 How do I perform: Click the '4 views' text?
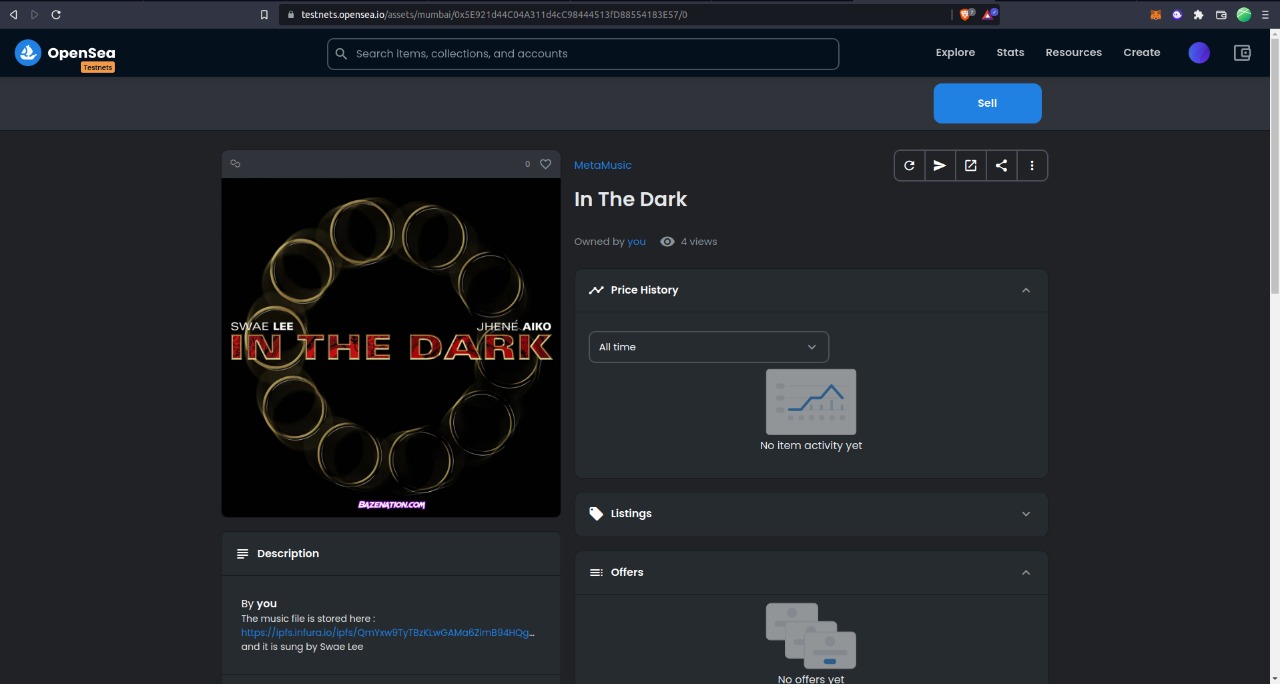tap(699, 242)
